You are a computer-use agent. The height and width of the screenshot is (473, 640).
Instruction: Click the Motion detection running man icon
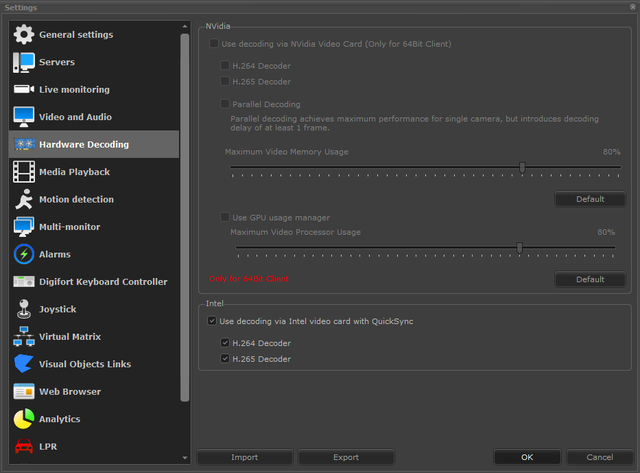point(24,199)
